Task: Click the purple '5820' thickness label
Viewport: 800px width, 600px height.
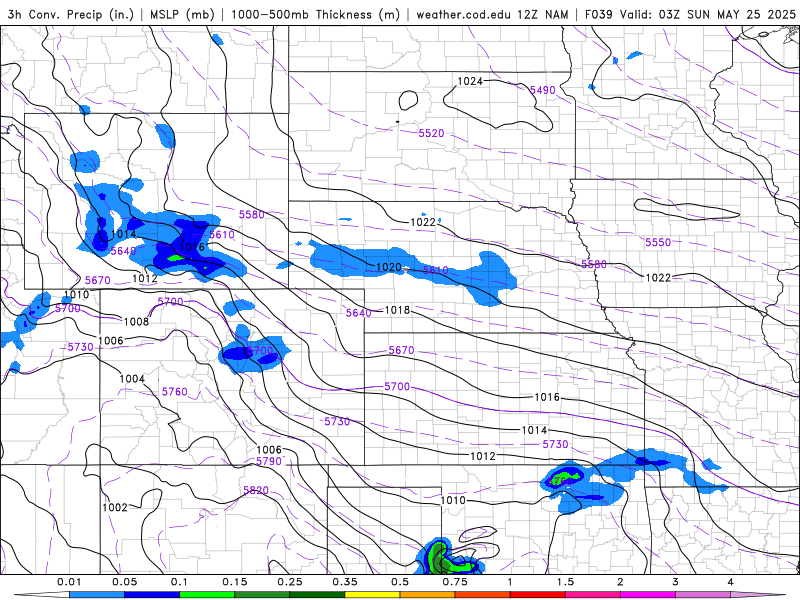Action: click(256, 490)
